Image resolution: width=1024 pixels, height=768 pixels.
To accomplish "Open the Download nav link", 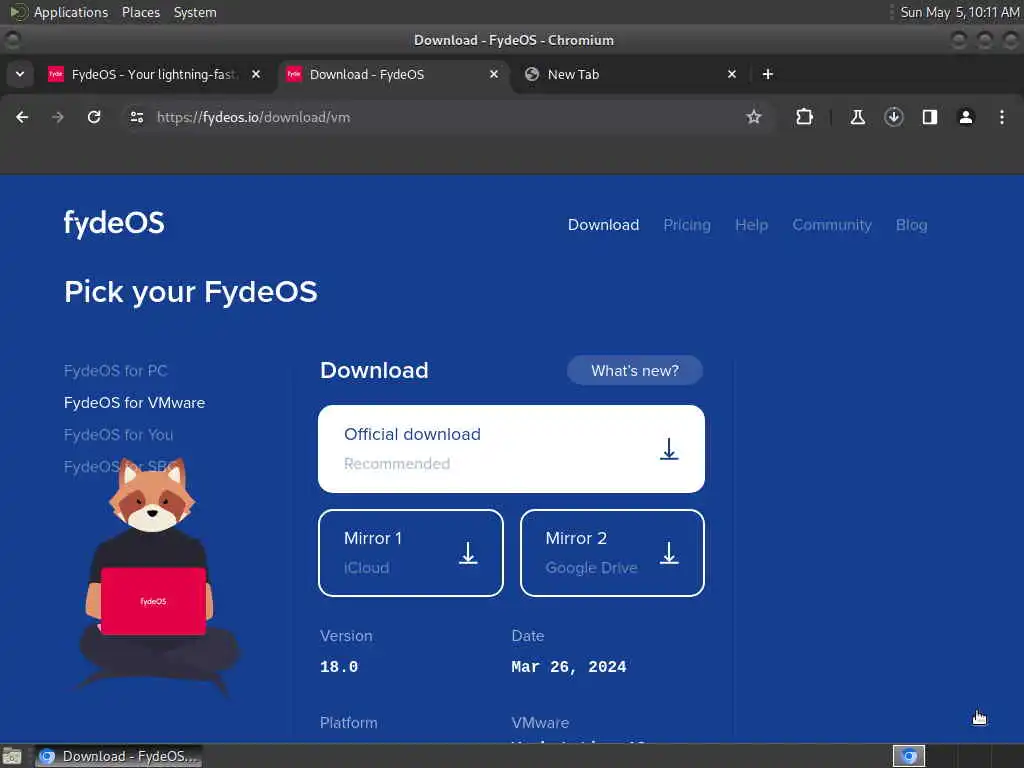I will pyautogui.click(x=603, y=225).
